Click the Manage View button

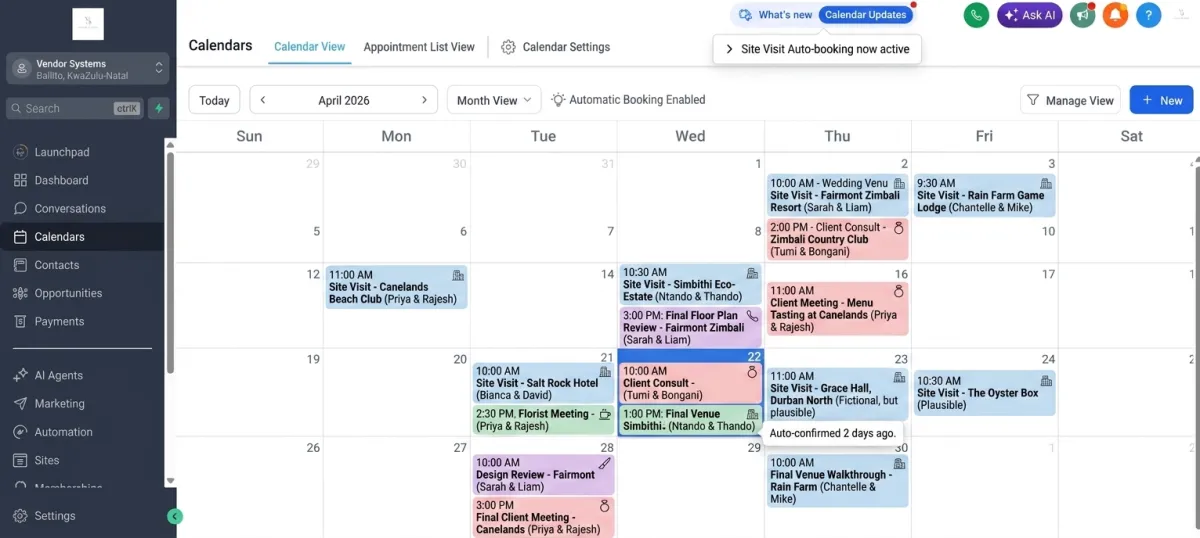pos(1070,100)
